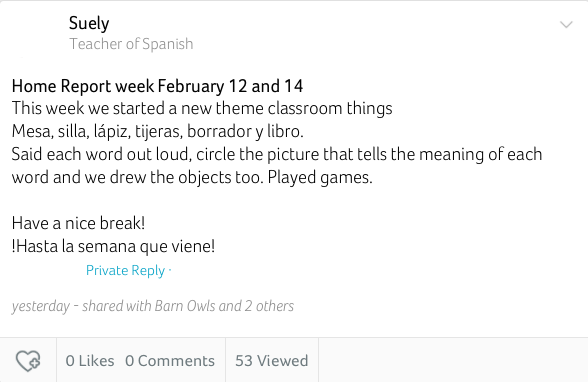Click the Spanish vocabulary line 'Mesa, silla, lápiz'
588x382 pixels.
coord(158,132)
